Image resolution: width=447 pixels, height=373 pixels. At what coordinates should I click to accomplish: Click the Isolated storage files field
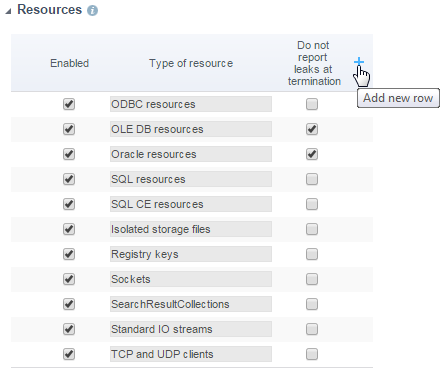(191, 229)
